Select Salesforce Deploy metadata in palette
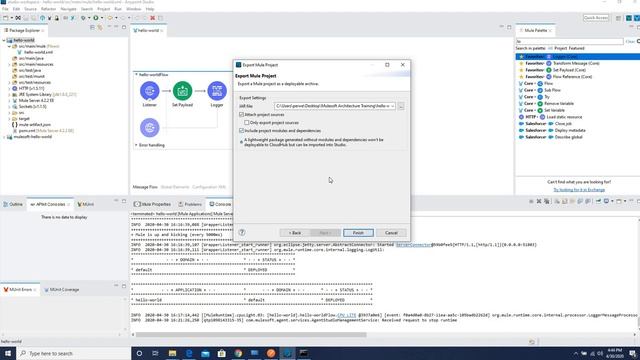This screenshot has width=640, height=360. coord(570,130)
